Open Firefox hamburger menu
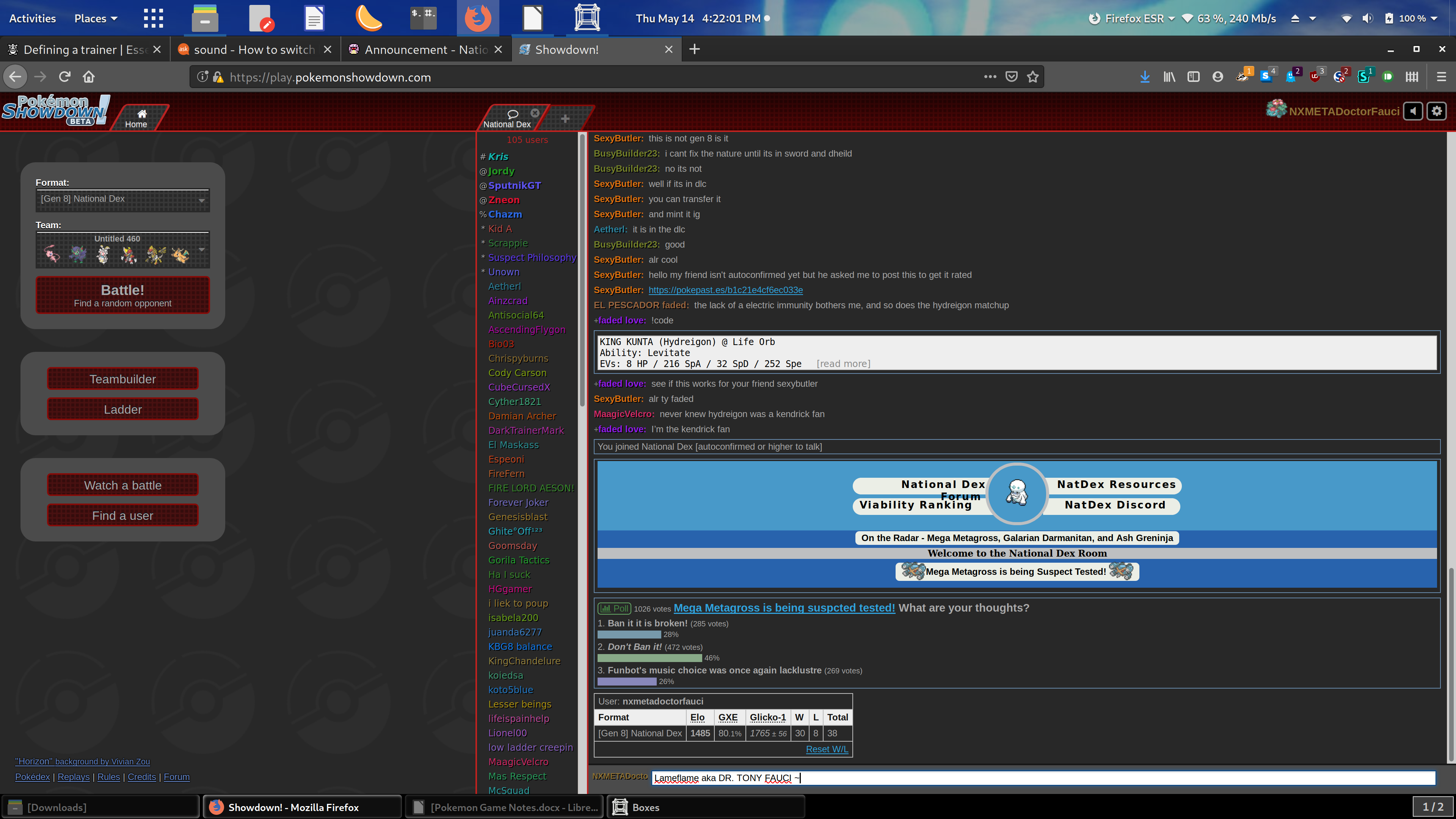 [1441, 77]
